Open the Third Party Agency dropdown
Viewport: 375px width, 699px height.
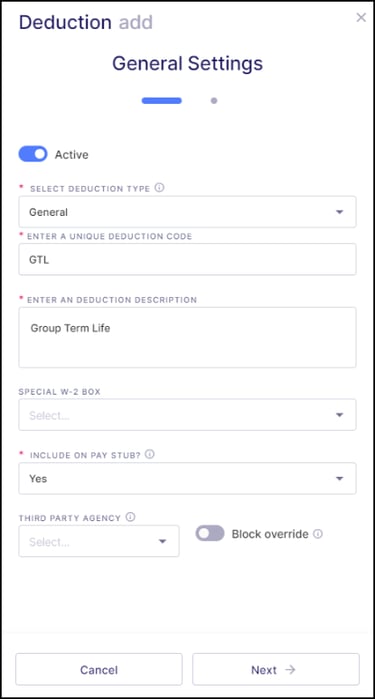(99, 541)
